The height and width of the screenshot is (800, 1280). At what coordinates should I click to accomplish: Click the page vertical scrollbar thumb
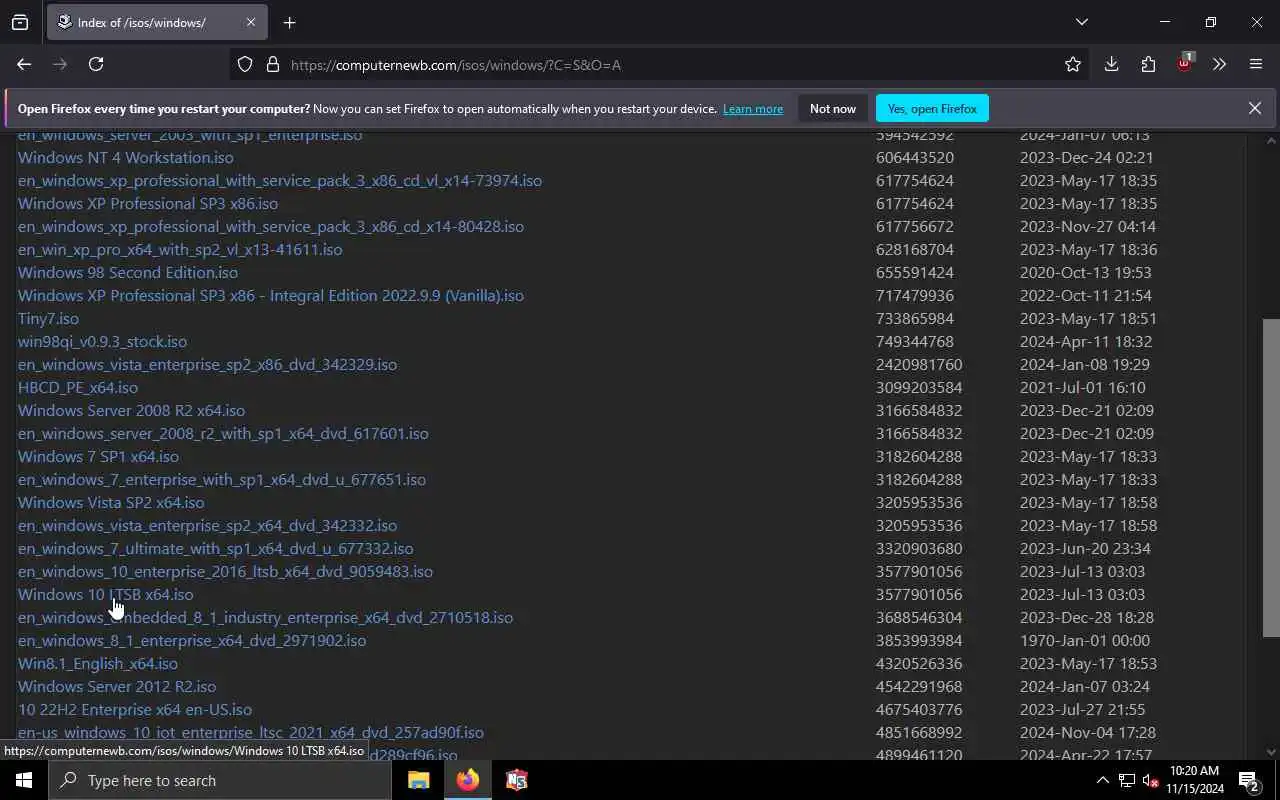point(1271,478)
